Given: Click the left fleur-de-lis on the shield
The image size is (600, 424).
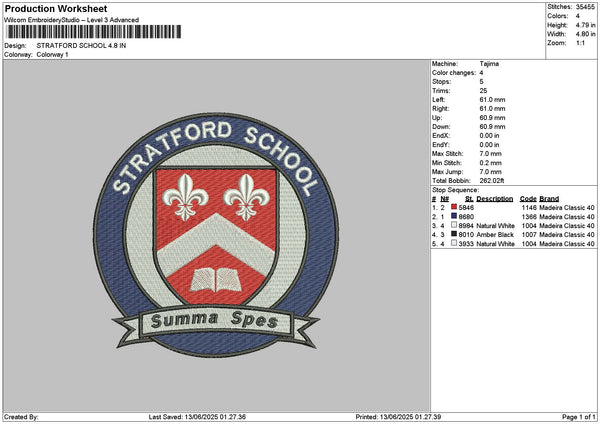Looking at the screenshot, I should [185, 195].
